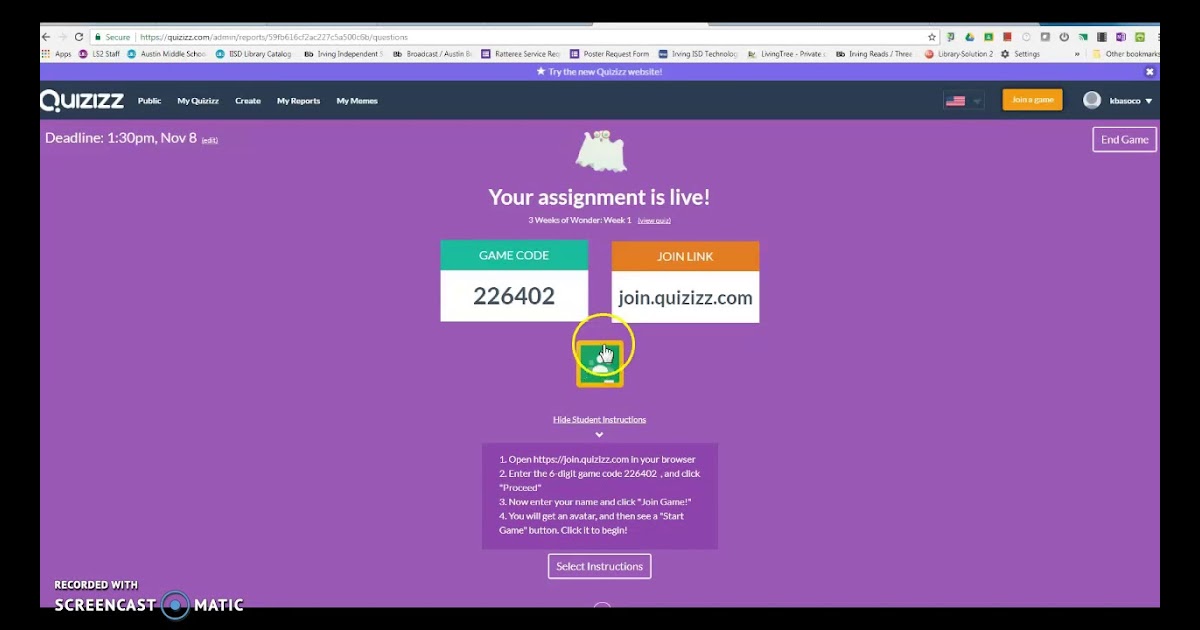Open the Irving ISD Technology bookmark
The image size is (1200, 630).
(x=698, y=54)
